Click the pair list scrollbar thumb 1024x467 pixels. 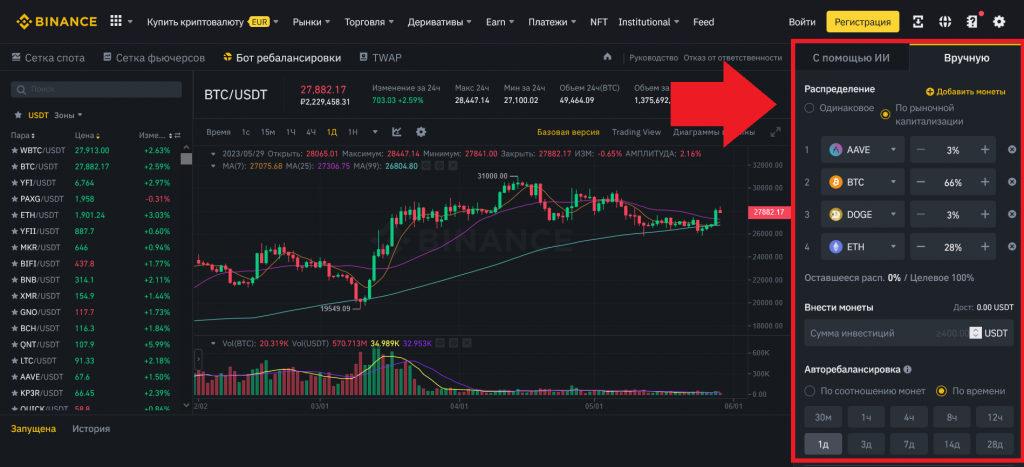coord(186,159)
